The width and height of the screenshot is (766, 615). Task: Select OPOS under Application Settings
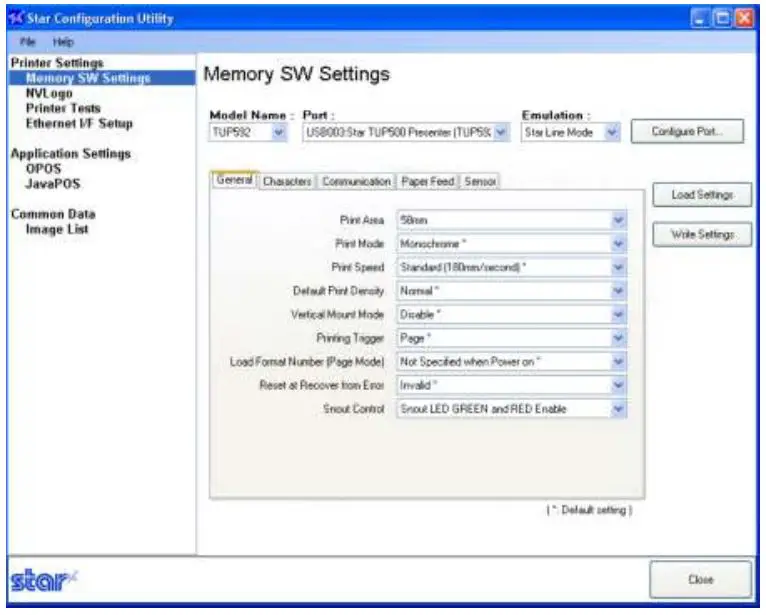pyautogui.click(x=43, y=169)
